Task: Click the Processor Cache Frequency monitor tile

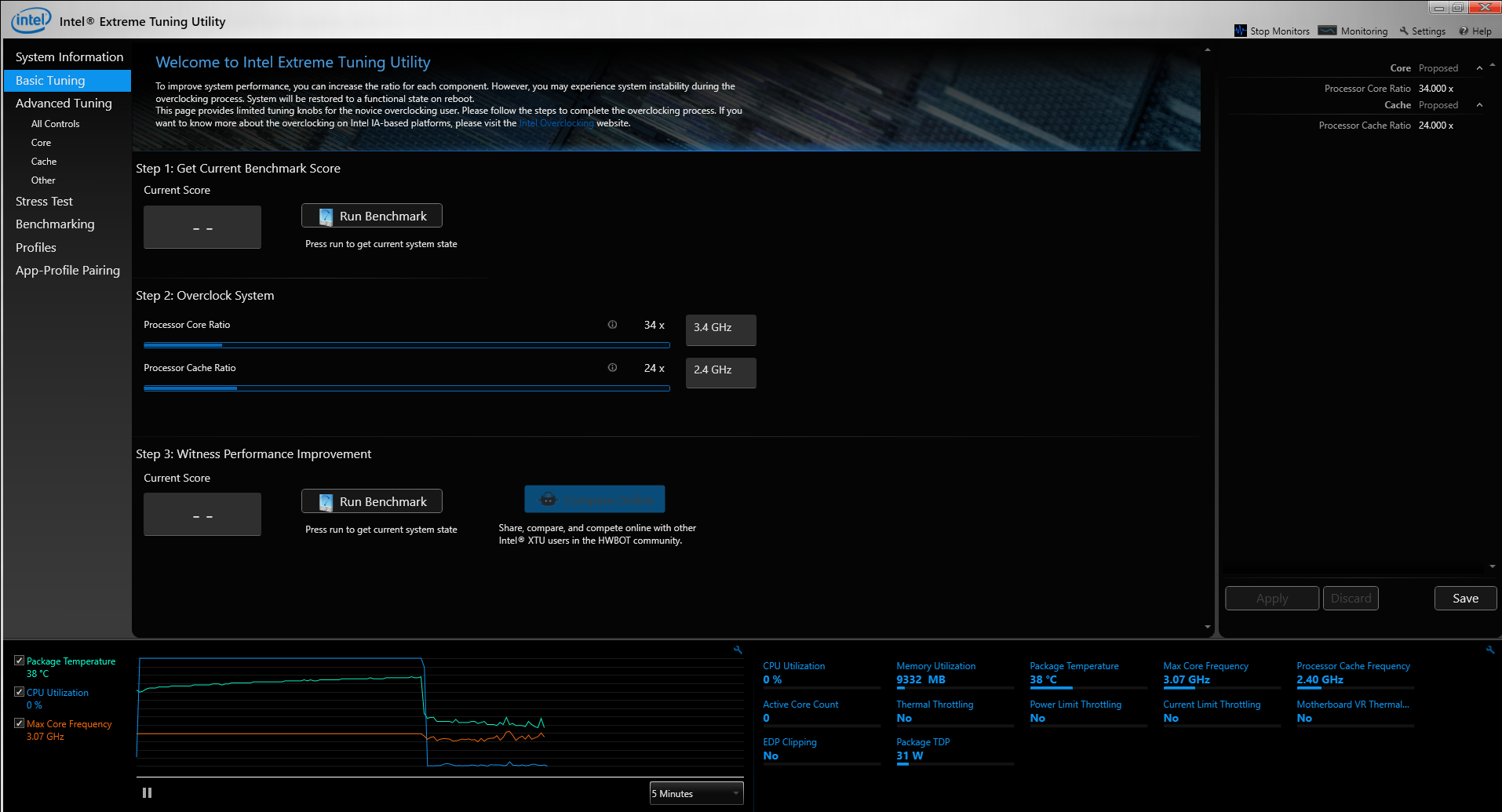Action: point(1354,674)
